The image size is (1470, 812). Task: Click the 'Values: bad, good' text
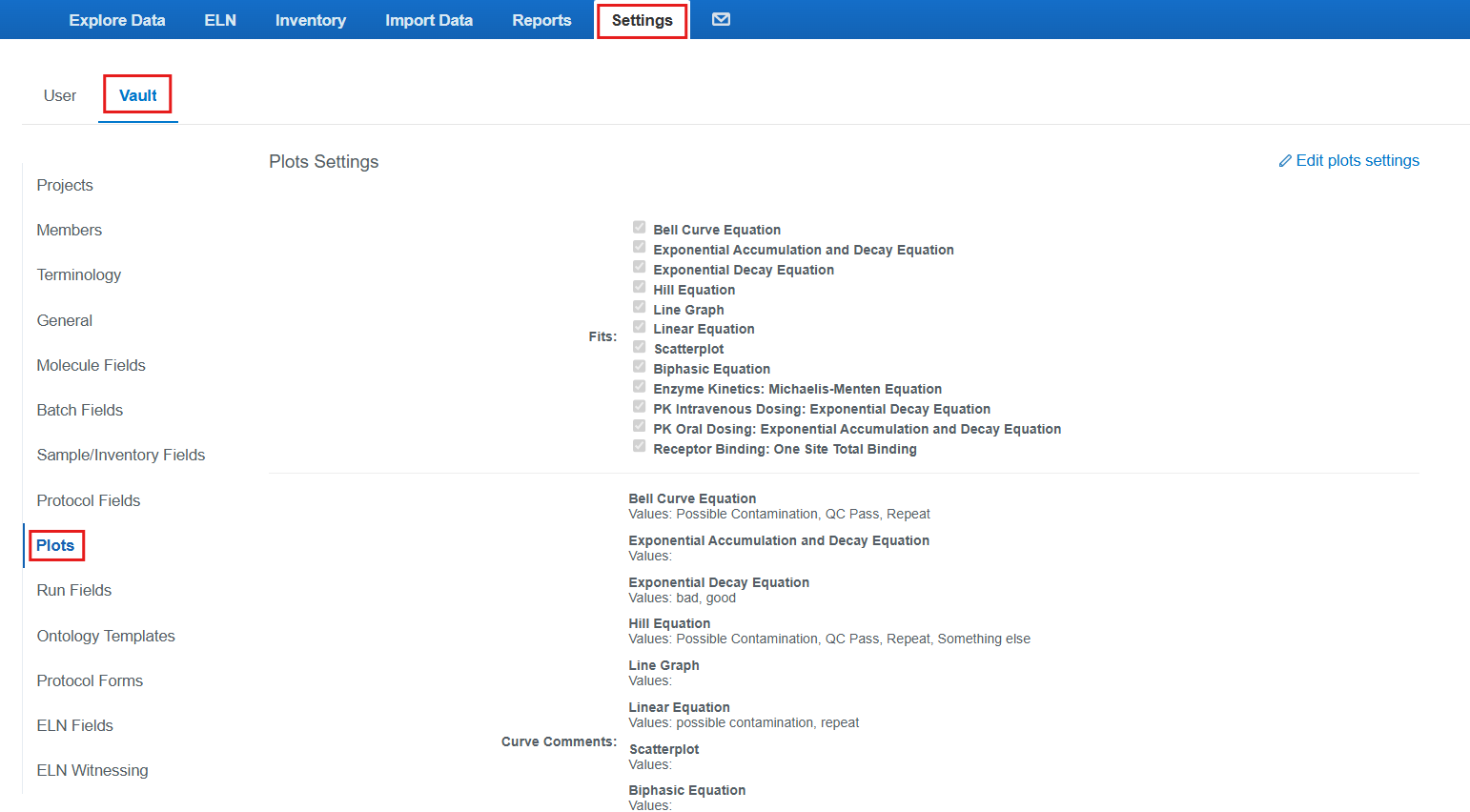click(683, 598)
